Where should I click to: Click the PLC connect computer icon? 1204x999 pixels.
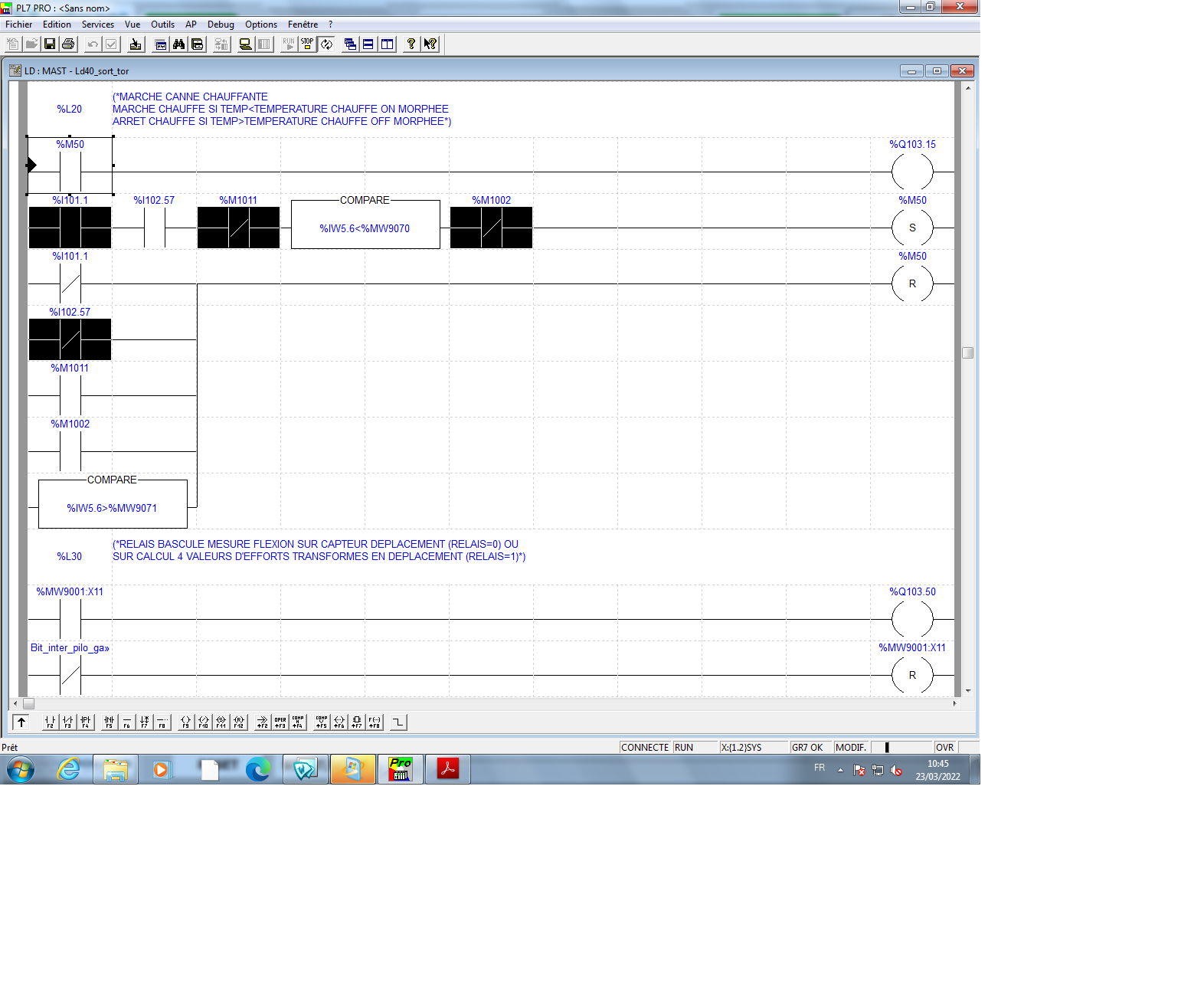click(245, 44)
